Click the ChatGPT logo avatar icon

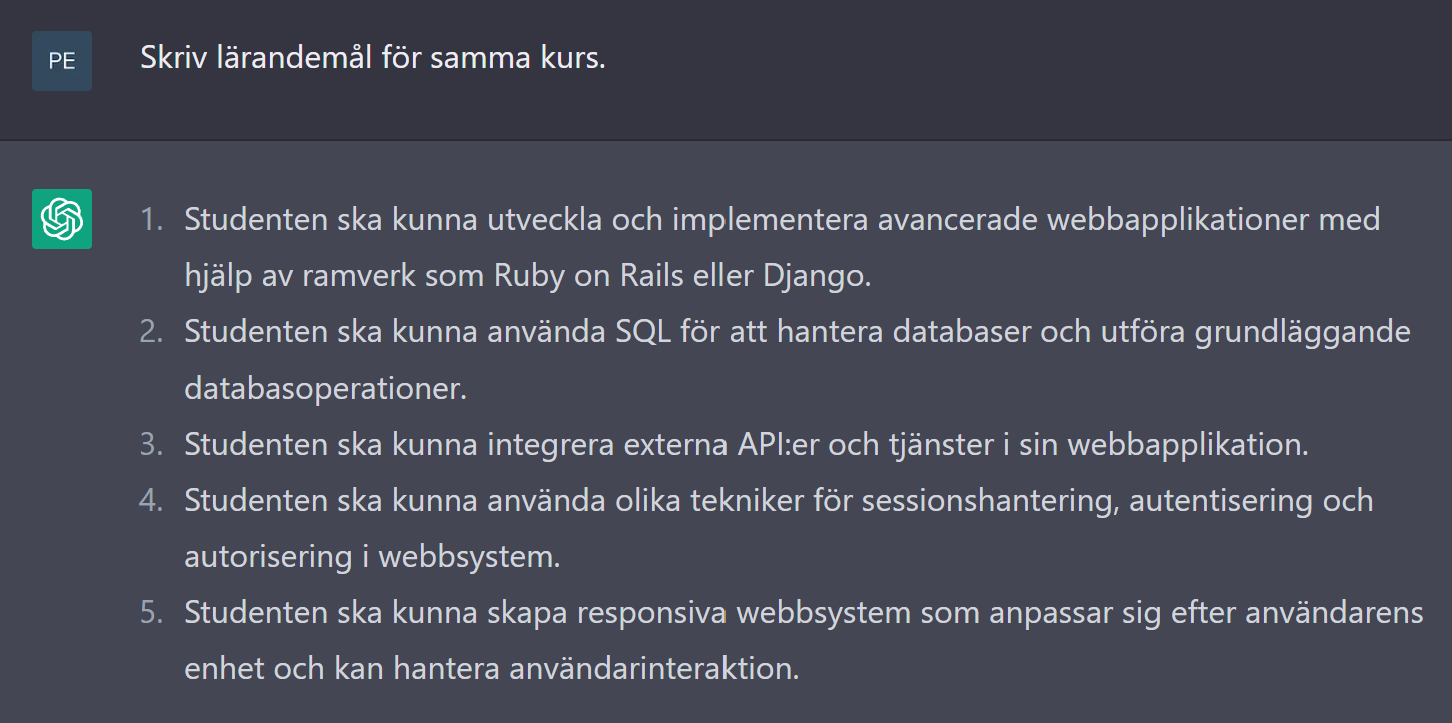(x=62, y=219)
